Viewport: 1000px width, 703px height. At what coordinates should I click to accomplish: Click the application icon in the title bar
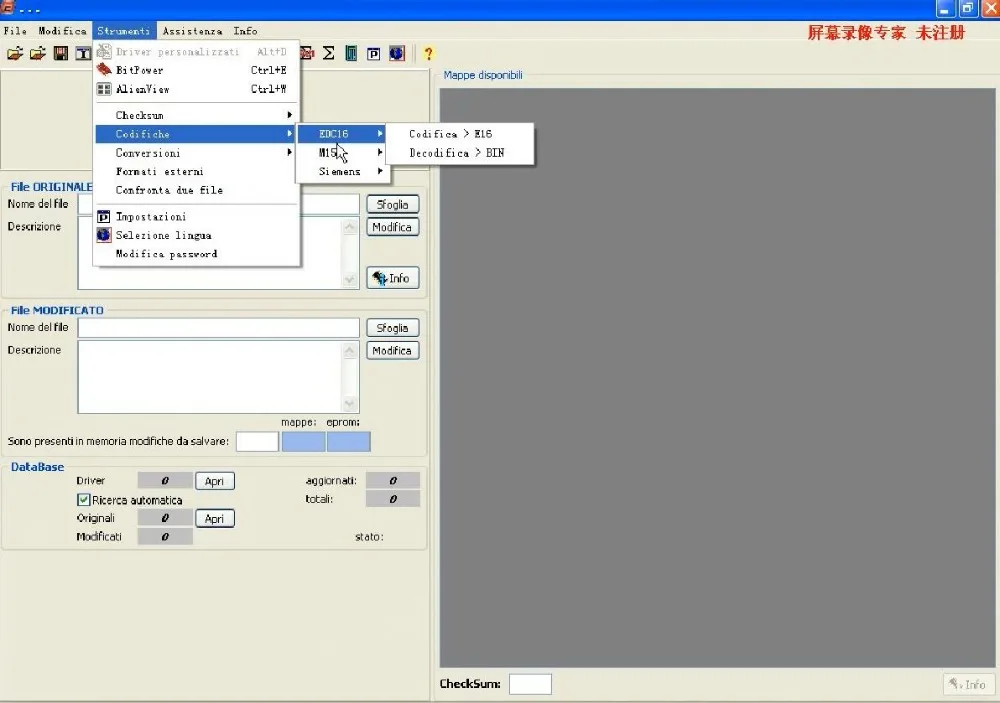pyautogui.click(x=8, y=8)
